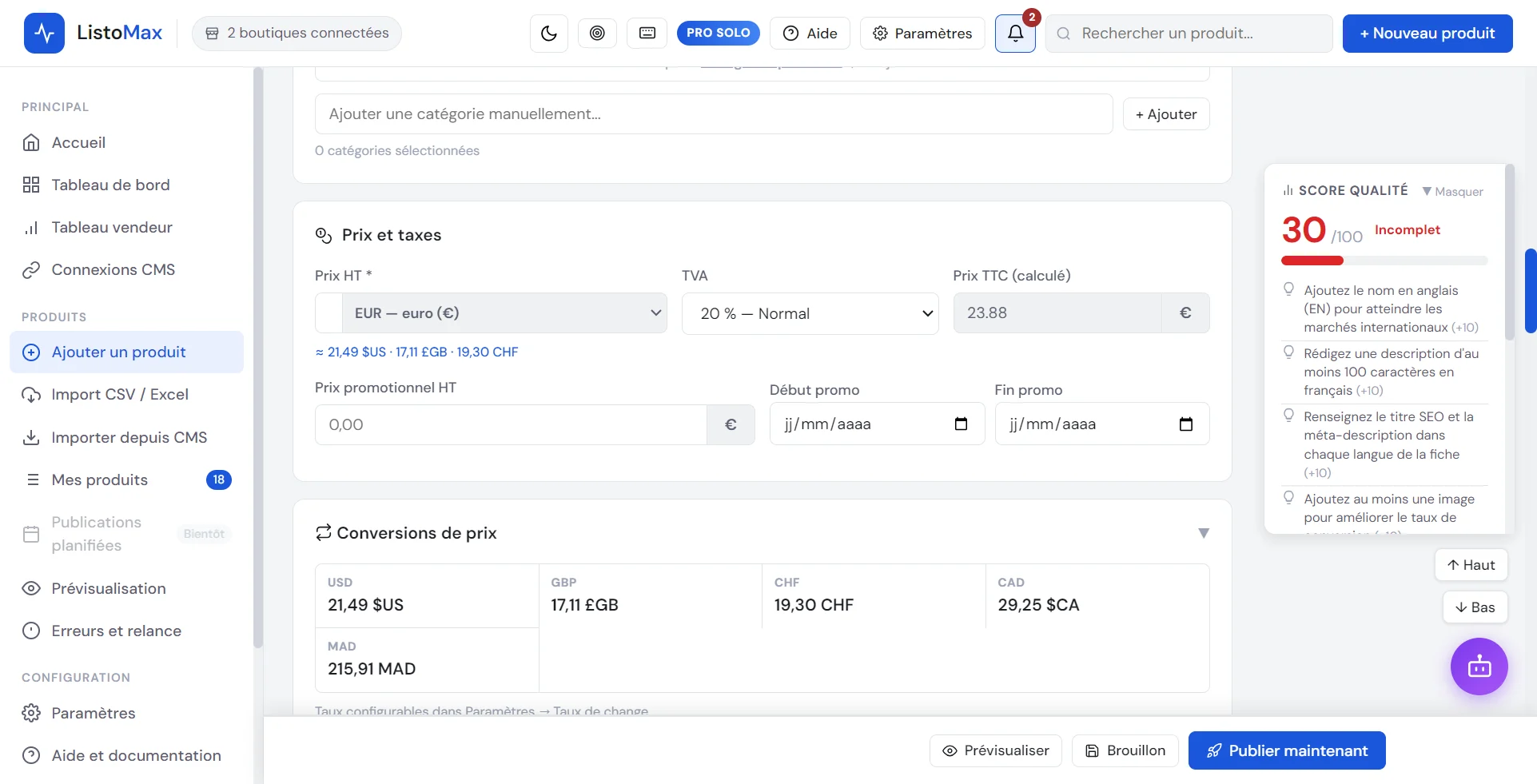Toggle dark mode with moon icon
The image size is (1537, 784).
pos(549,34)
